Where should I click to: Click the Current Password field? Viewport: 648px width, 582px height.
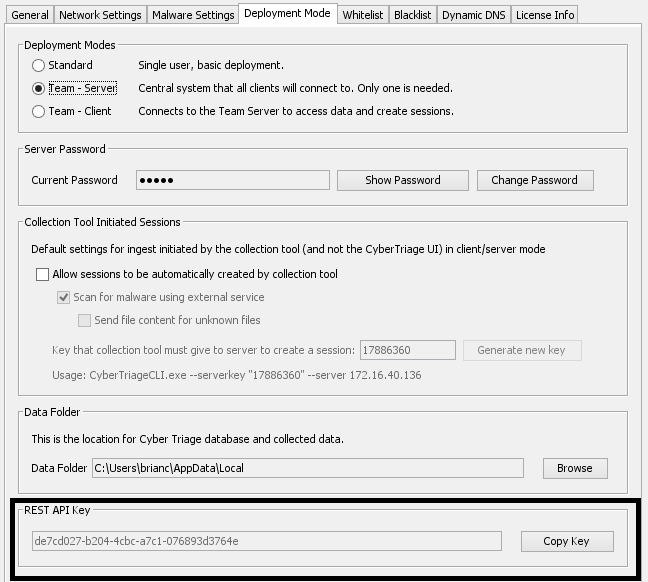(x=233, y=180)
